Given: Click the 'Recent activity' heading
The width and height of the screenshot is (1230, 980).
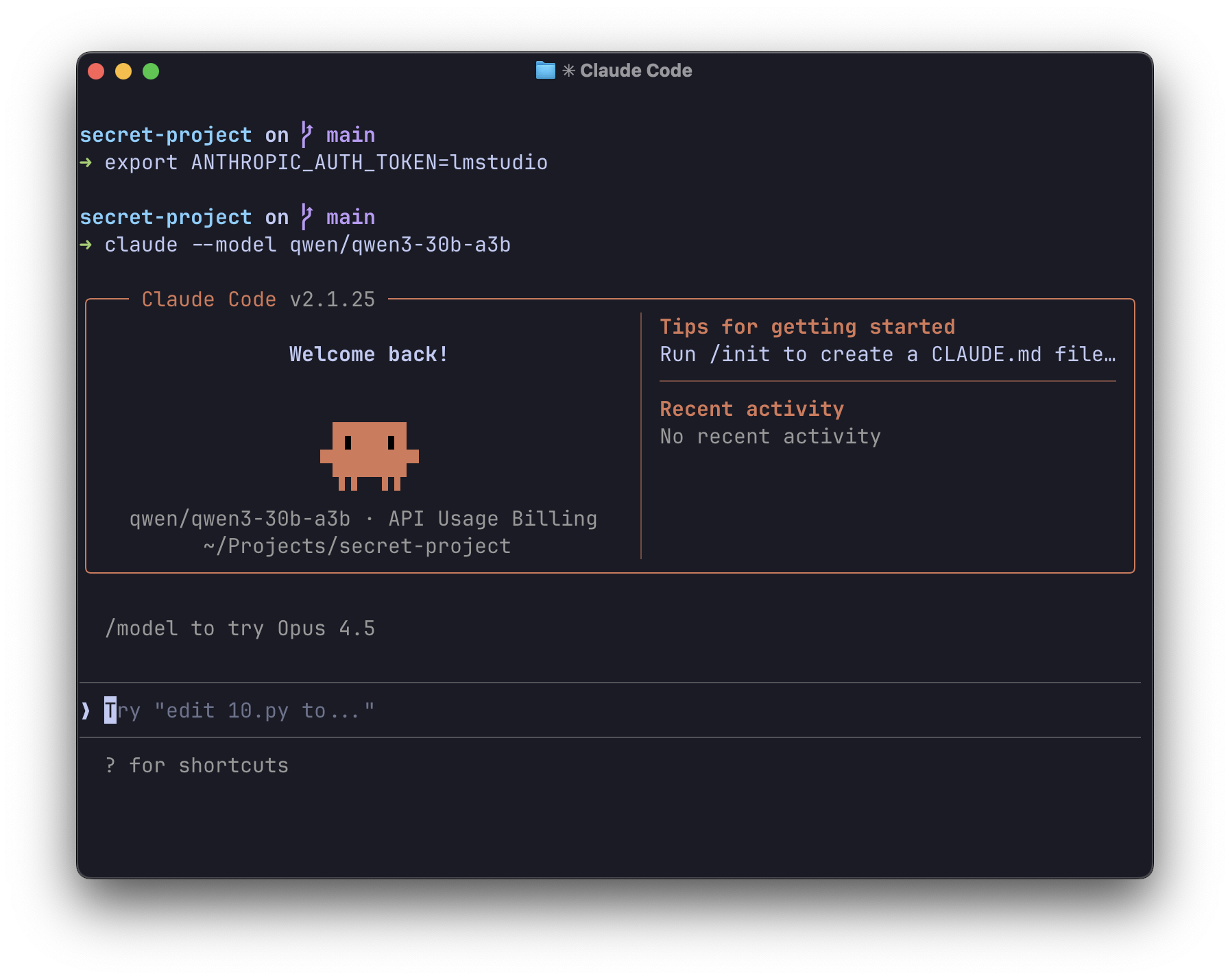Looking at the screenshot, I should pos(751,409).
